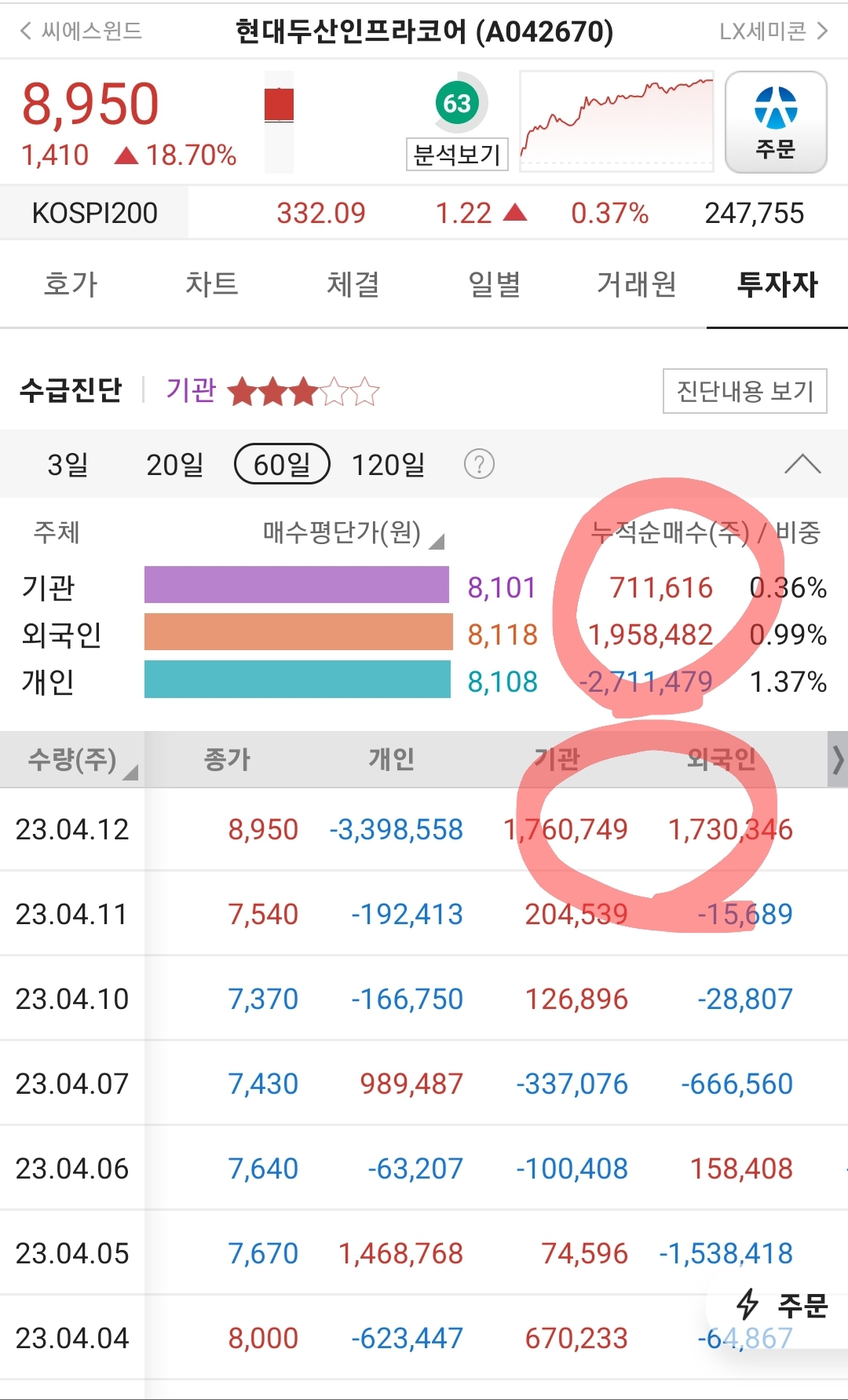
Task: Select the 20일 period option
Action: coord(174,464)
